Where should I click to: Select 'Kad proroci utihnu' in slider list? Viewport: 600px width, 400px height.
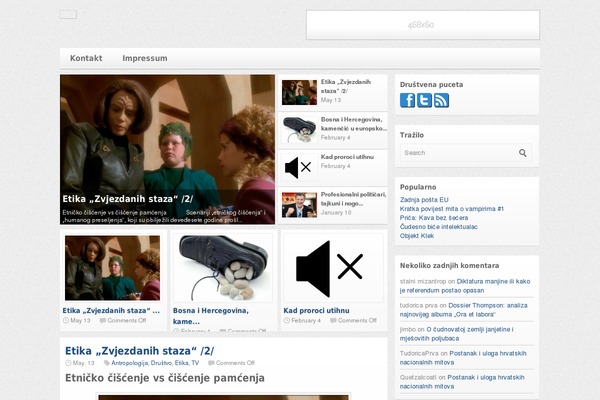pos(347,157)
